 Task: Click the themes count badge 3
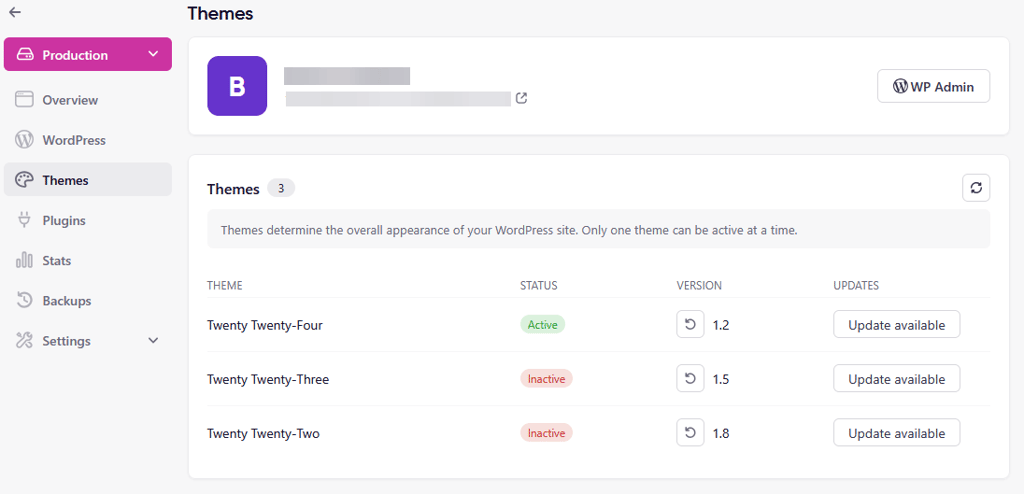click(x=281, y=189)
